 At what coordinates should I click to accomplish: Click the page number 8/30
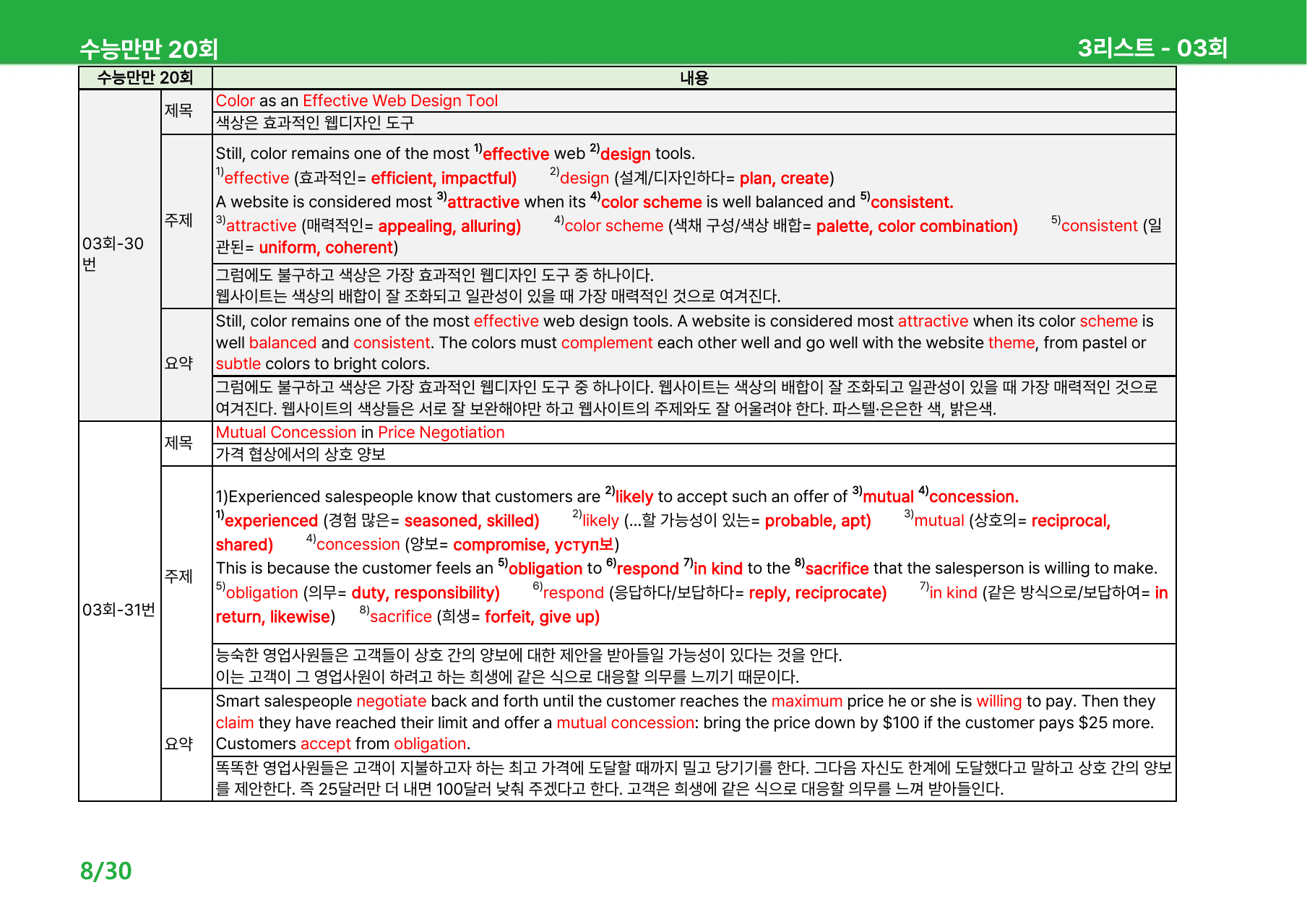105,871
